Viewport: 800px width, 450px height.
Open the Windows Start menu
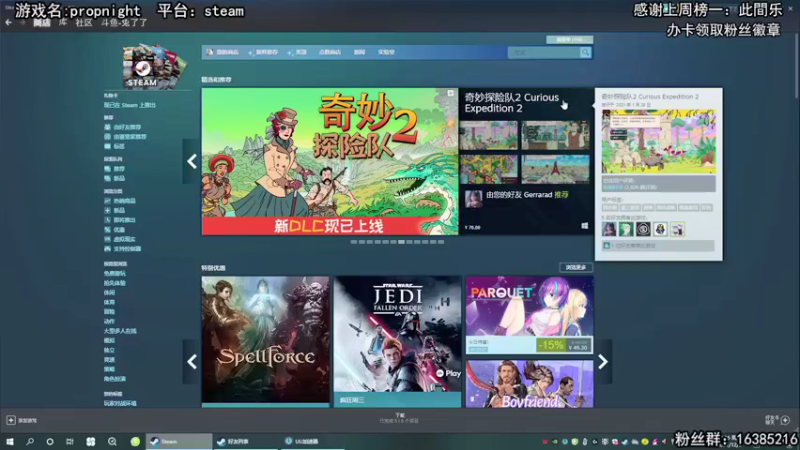tap(10, 441)
